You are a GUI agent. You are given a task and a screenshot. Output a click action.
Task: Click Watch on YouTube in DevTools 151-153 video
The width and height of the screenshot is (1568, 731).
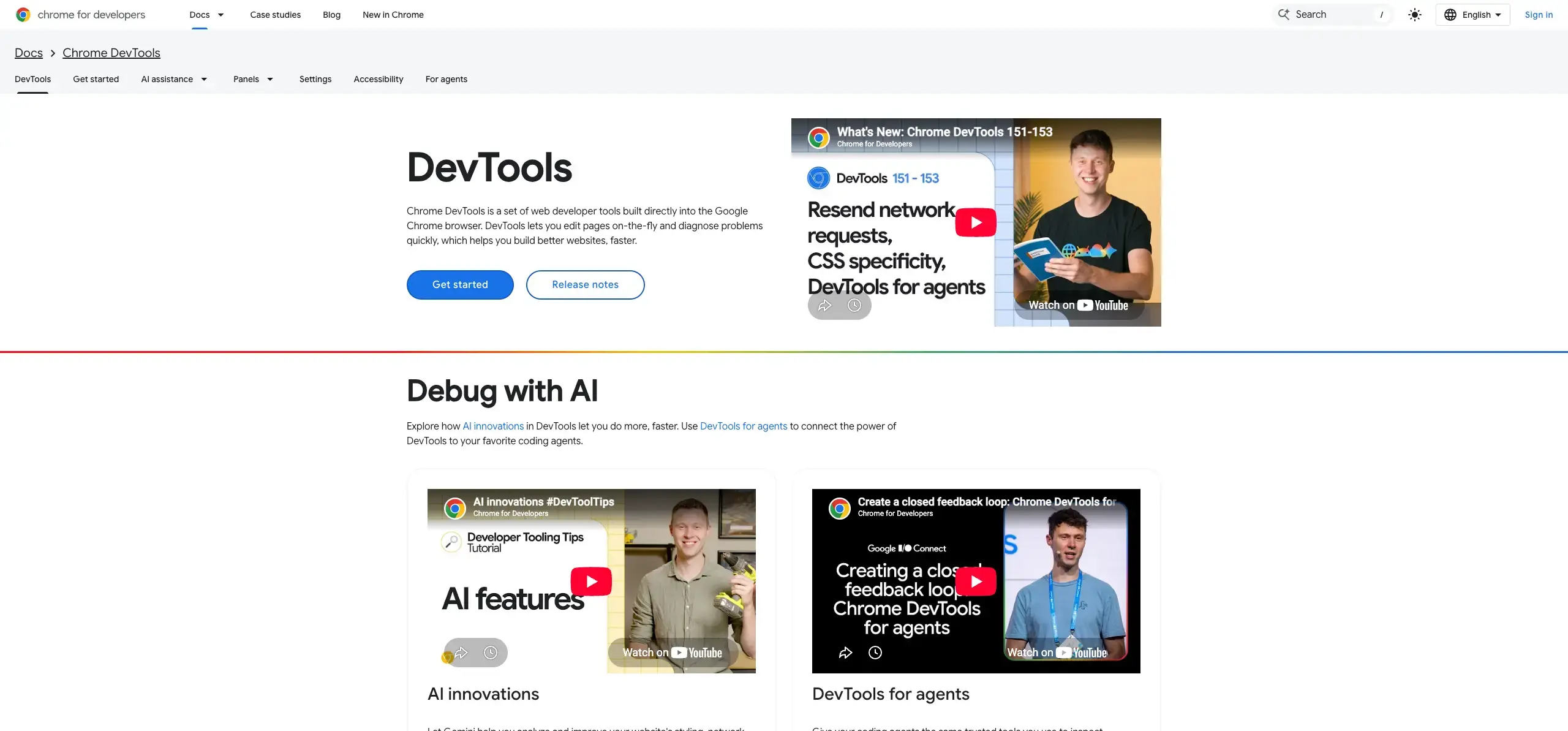point(1078,305)
